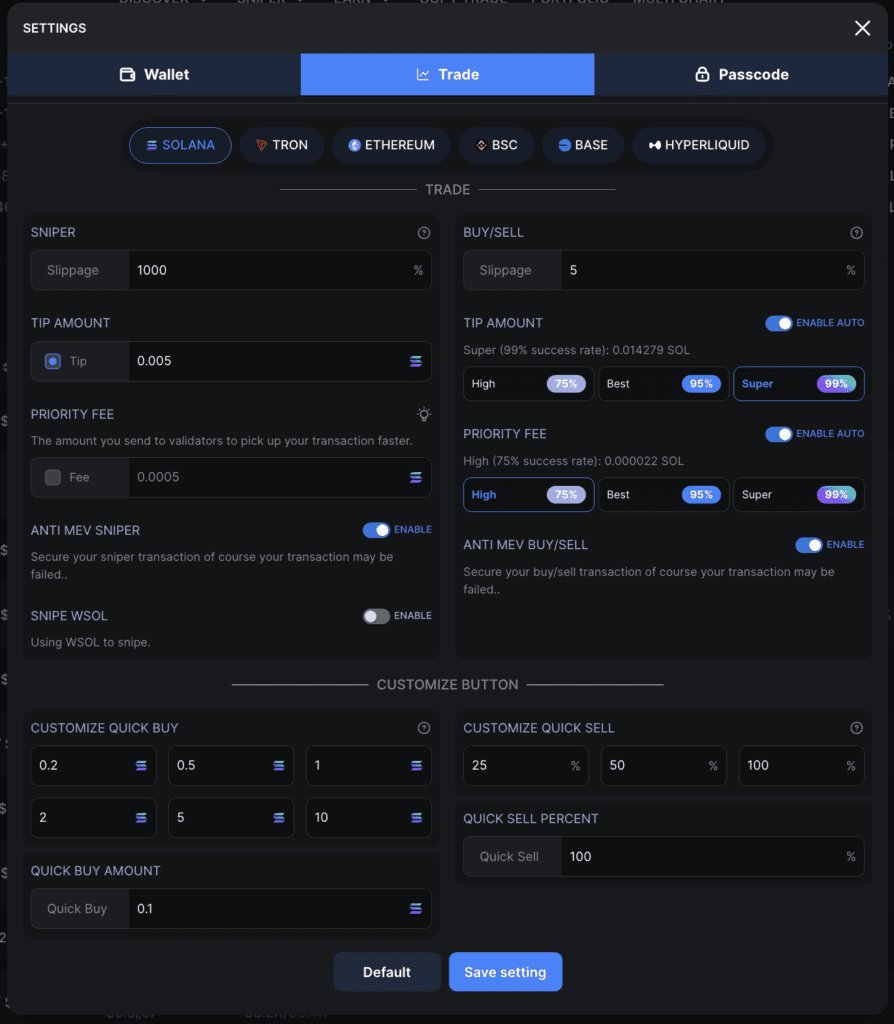Check the Fee checkbox under Priority Fee
894x1024 pixels.
(x=53, y=477)
